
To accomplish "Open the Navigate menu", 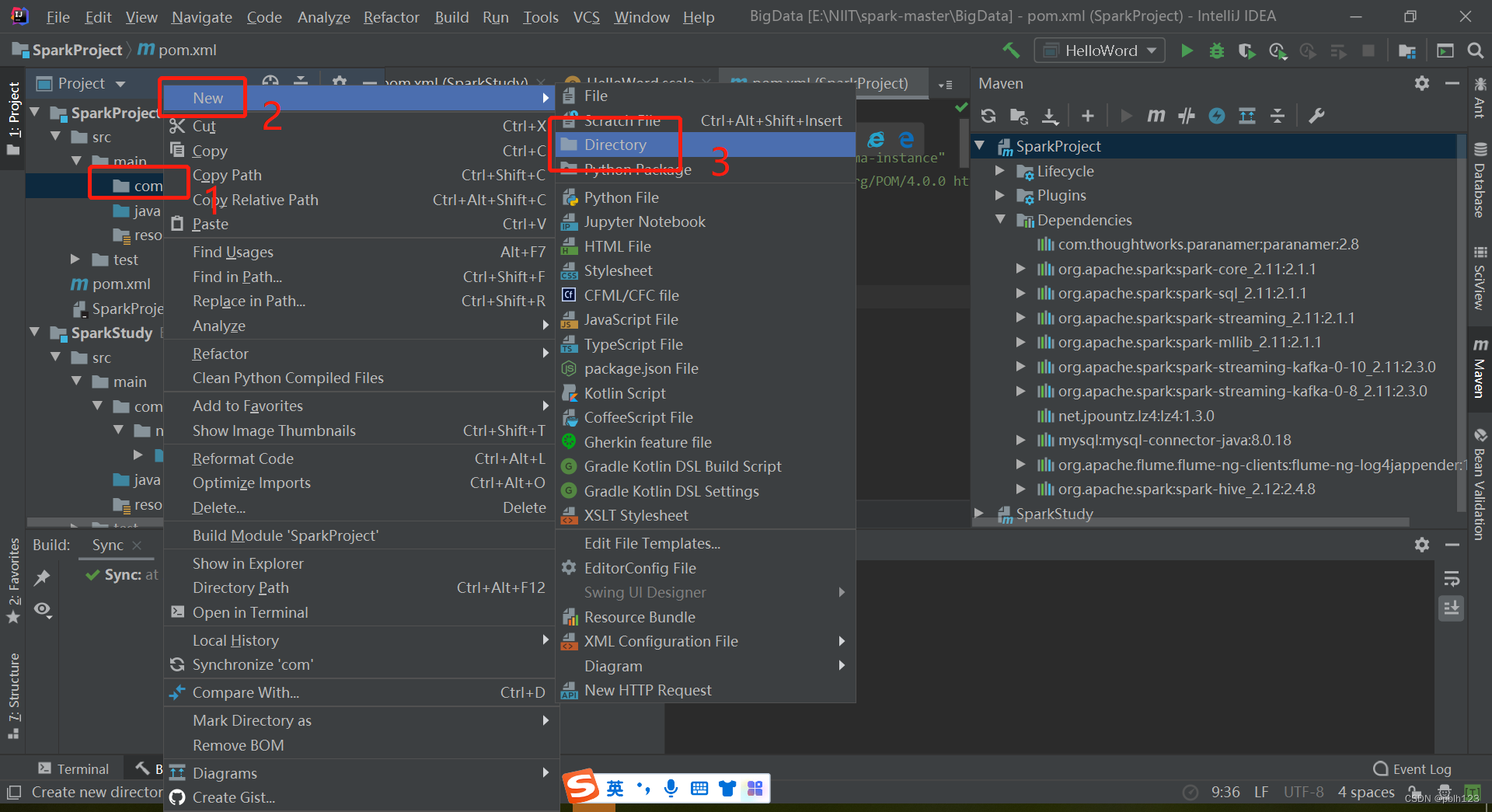I will (202, 16).
